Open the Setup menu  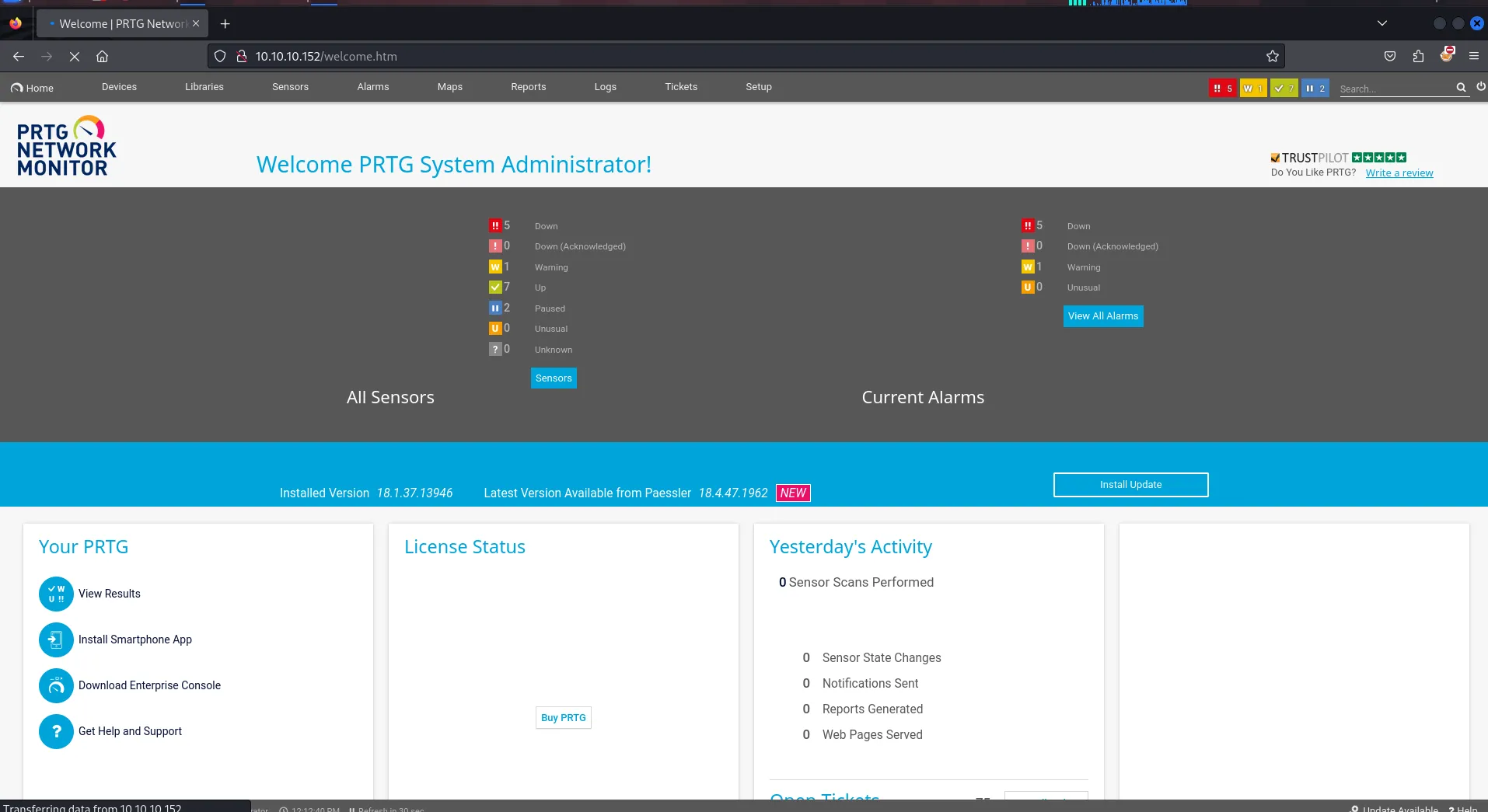(x=759, y=87)
